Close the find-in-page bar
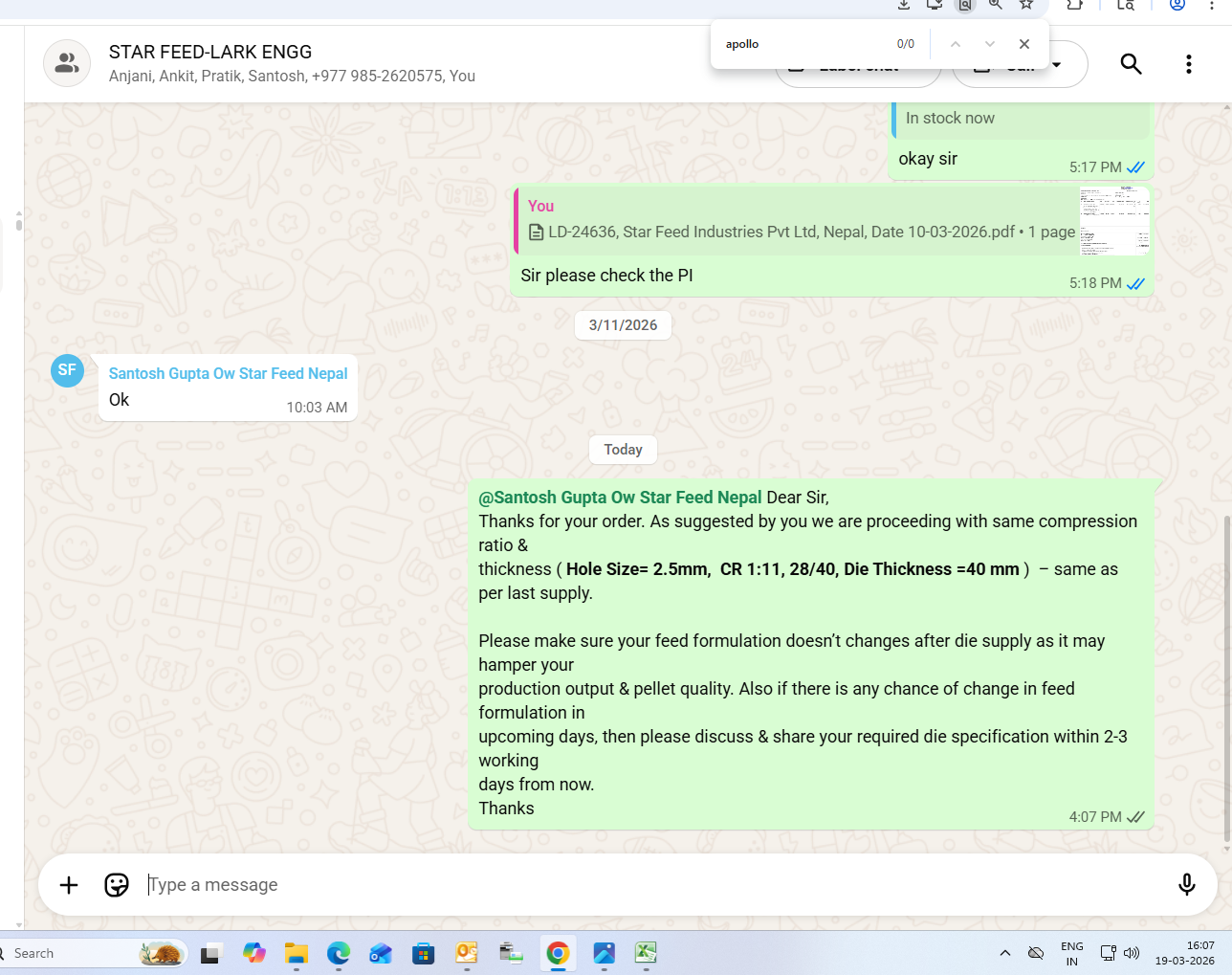 tap(1024, 44)
